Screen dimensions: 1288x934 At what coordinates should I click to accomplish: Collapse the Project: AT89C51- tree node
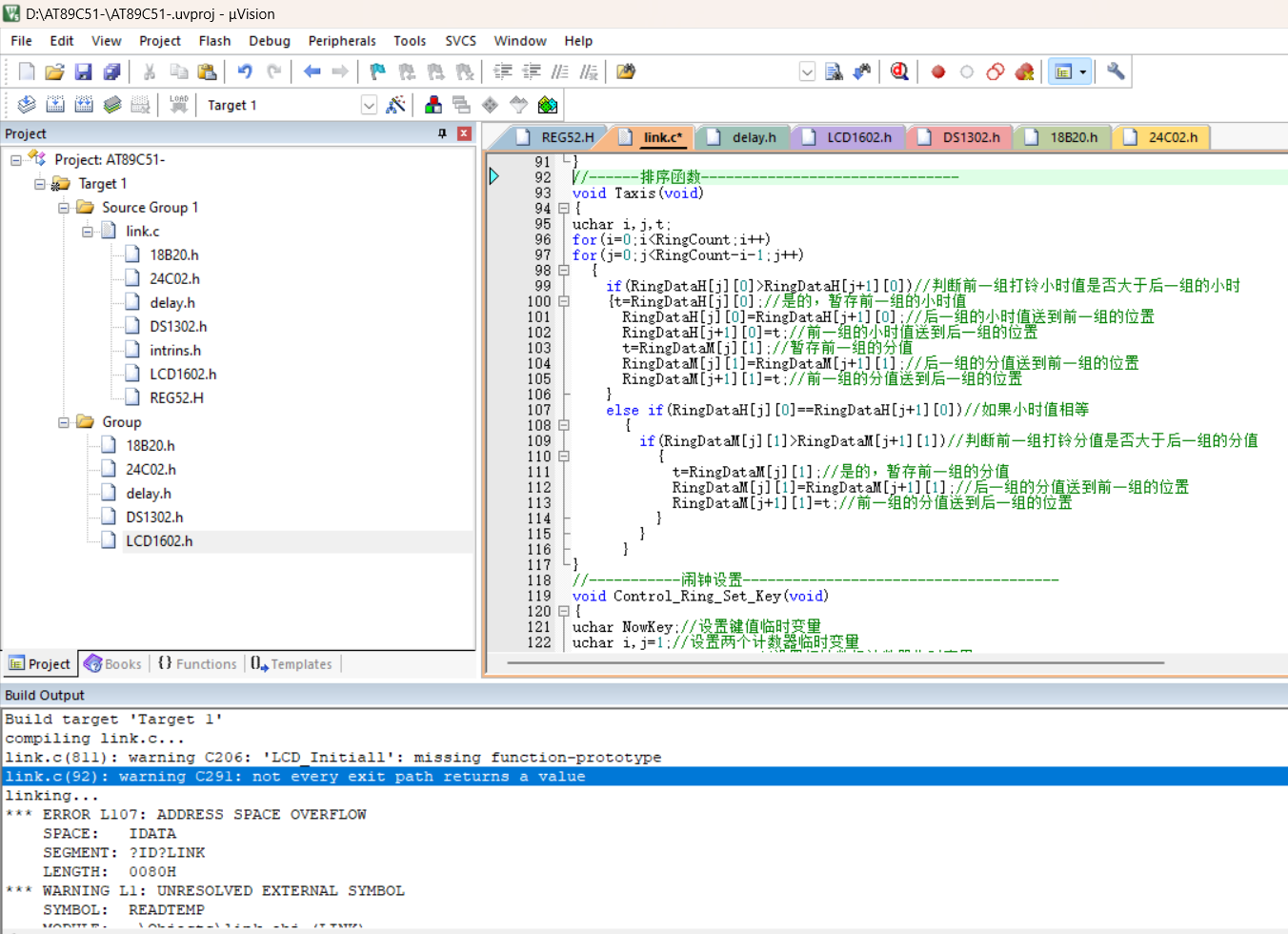16,160
